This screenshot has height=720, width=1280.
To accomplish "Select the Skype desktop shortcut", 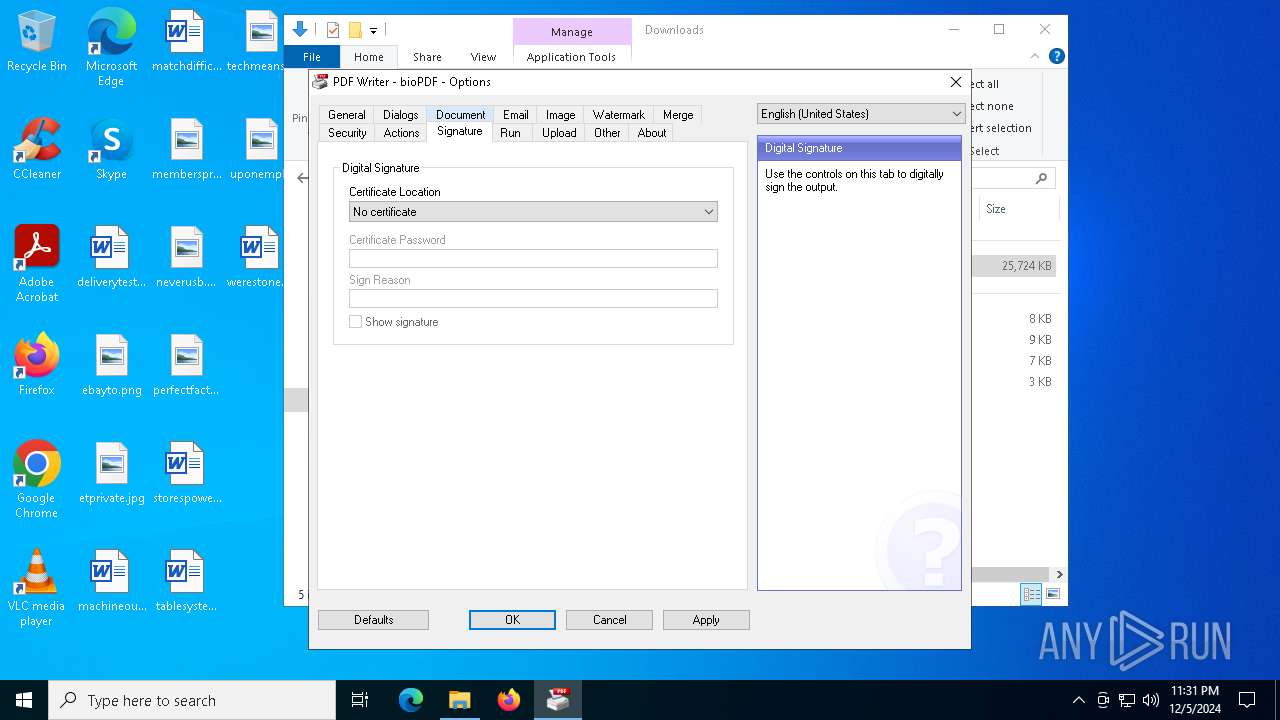I will tap(111, 149).
